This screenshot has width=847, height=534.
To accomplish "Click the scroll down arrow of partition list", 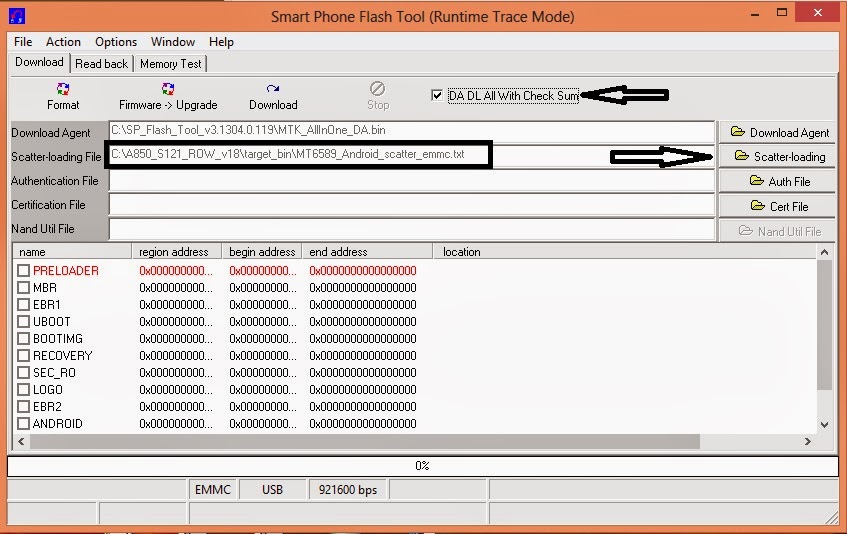I will coord(824,424).
